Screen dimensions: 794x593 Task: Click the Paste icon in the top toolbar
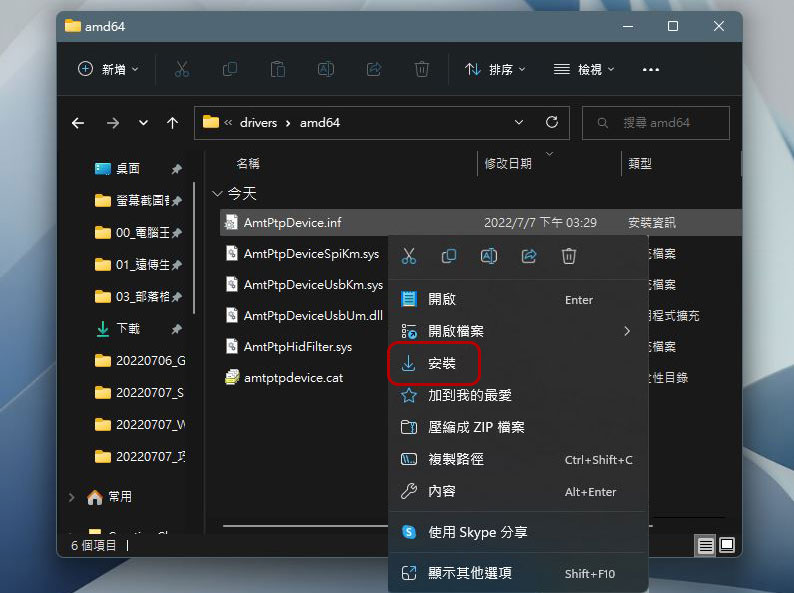(x=277, y=69)
